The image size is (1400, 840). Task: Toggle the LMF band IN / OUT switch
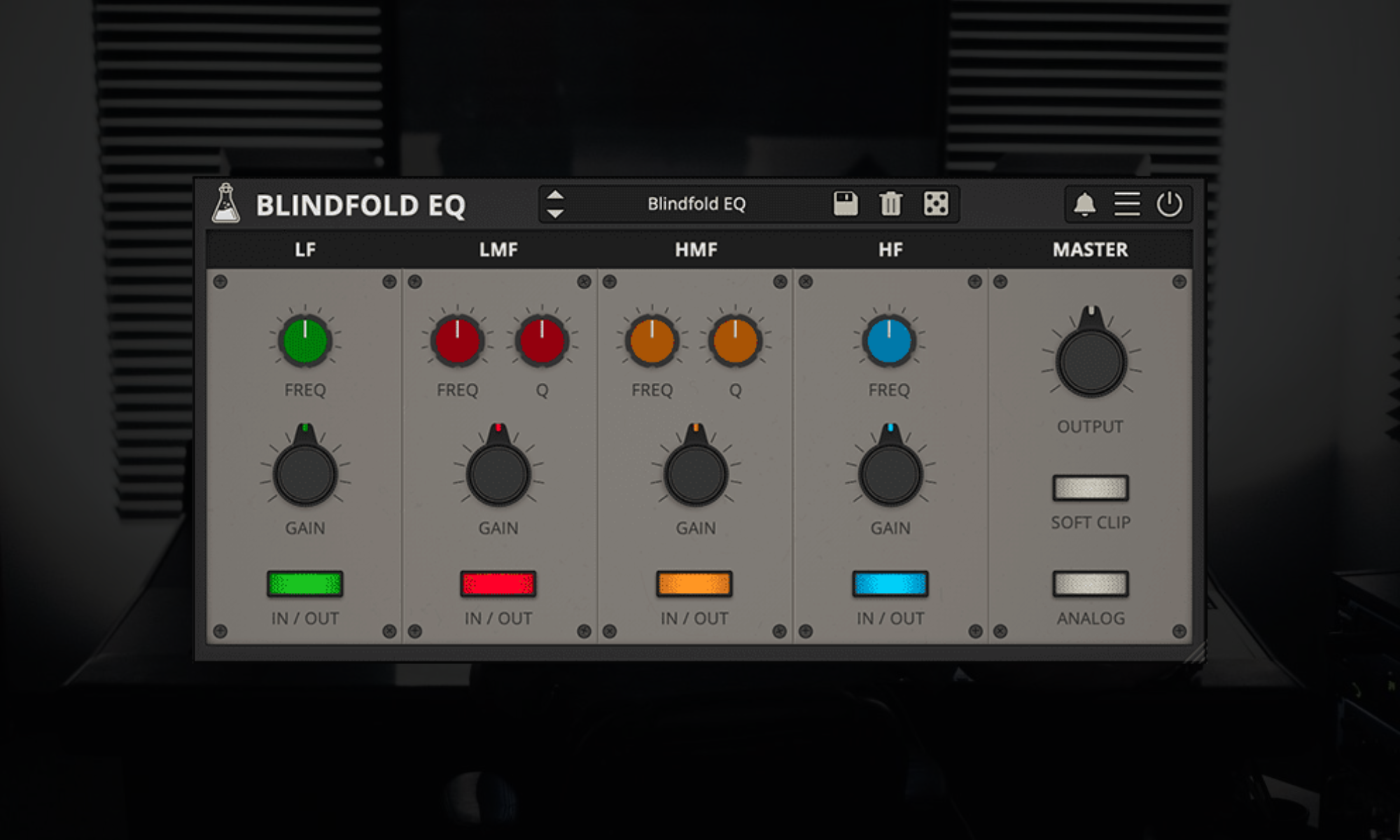498,584
